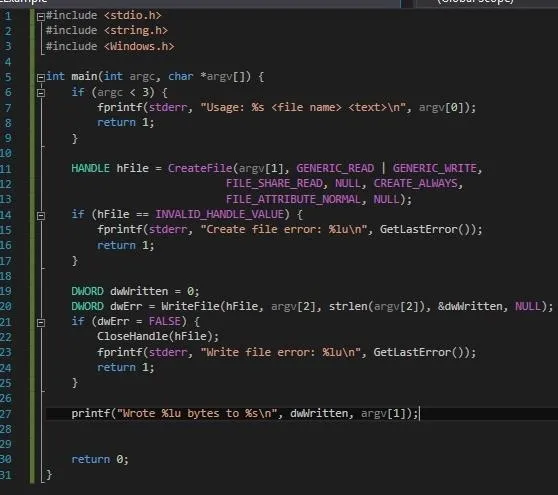Collapse the argc check if-block
Image resolution: width=558 pixels, height=495 pixels.
click(x=41, y=93)
